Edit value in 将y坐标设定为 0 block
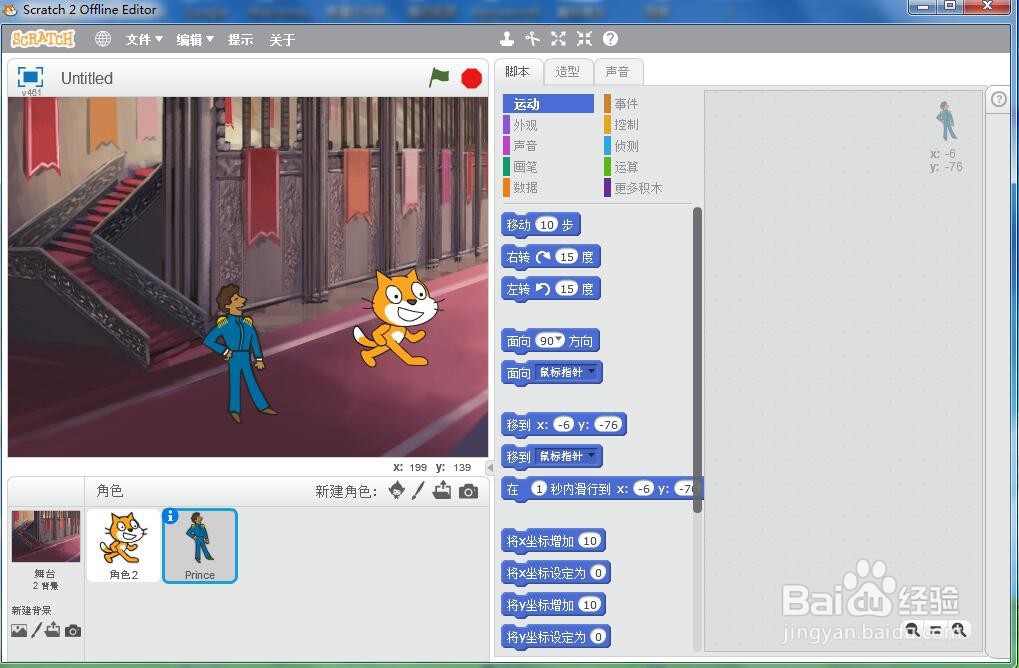This screenshot has height=668, width=1019. 599,637
